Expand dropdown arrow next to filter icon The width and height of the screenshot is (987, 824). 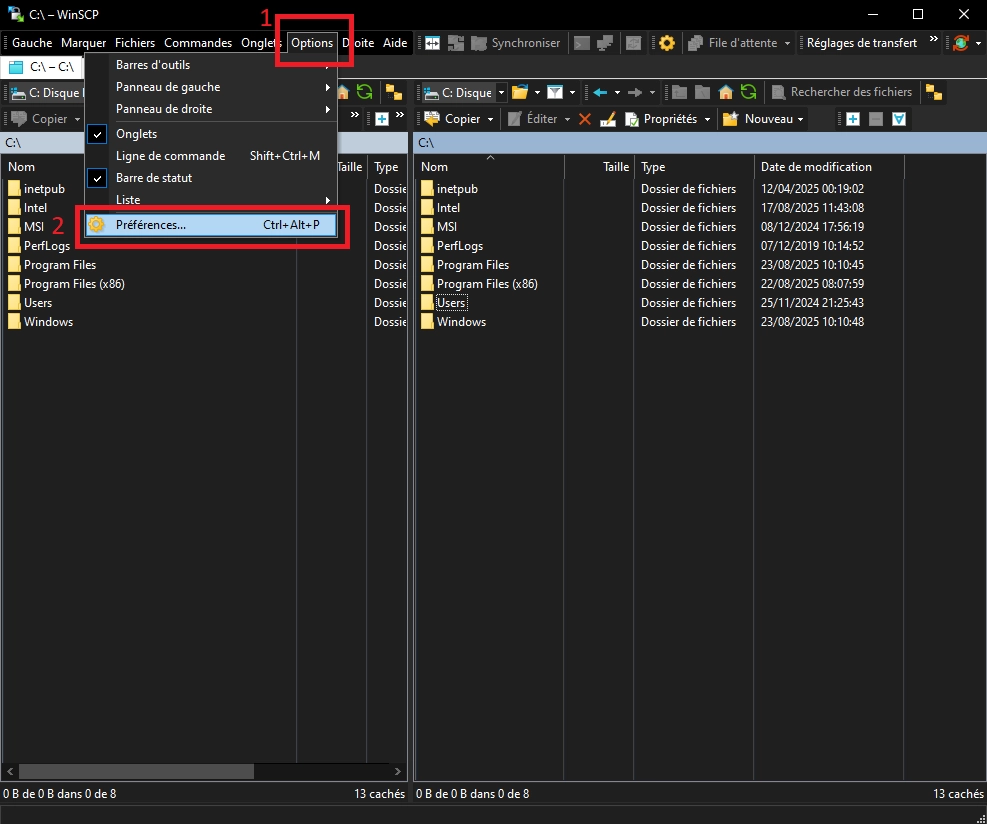pyautogui.click(x=572, y=93)
